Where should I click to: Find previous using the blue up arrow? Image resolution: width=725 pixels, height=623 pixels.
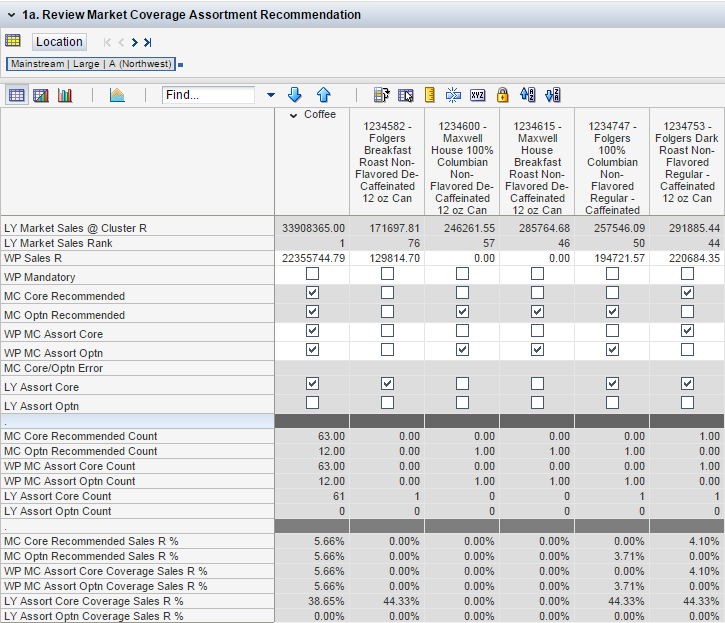coord(324,95)
